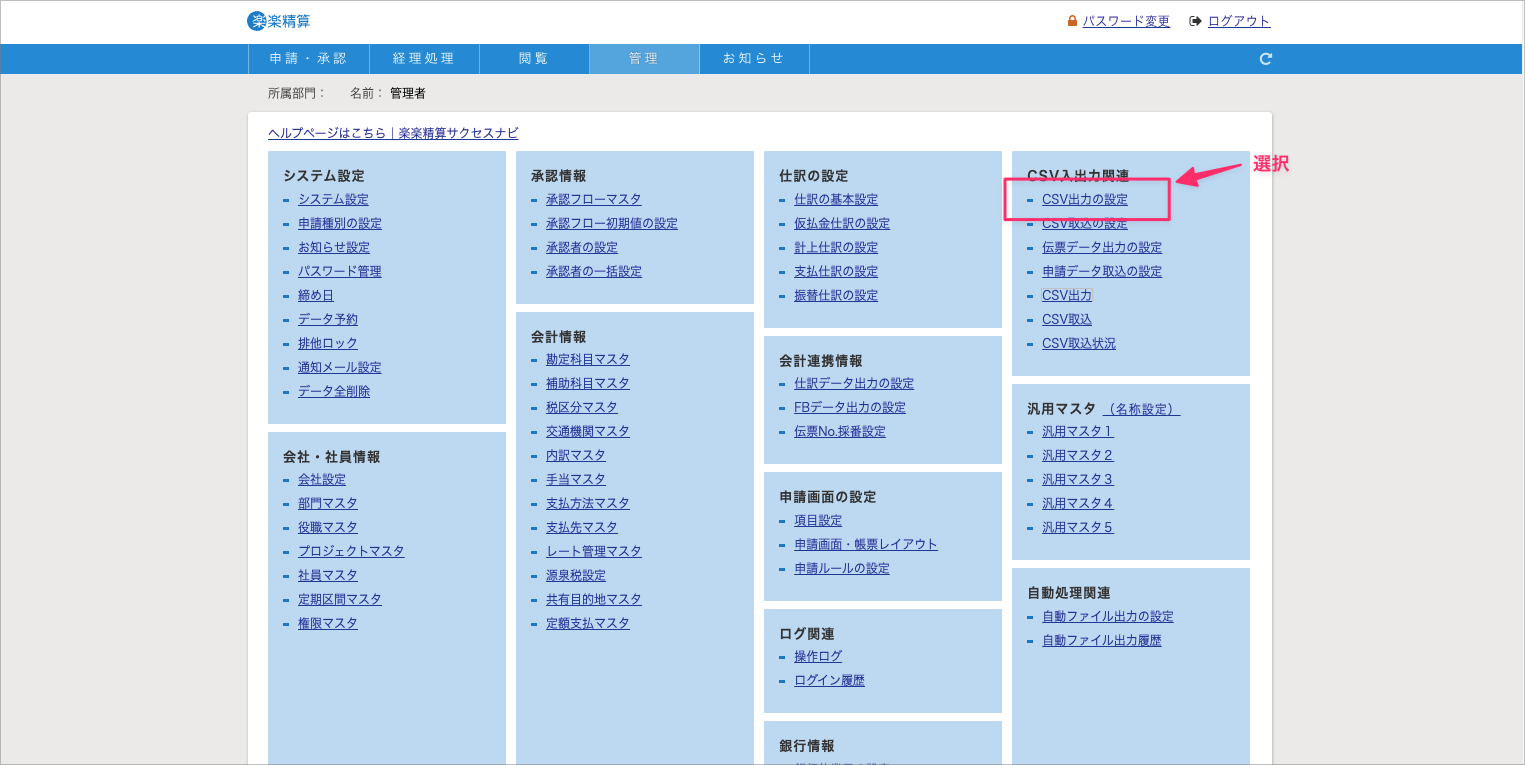Switch to the 閲覧 tab

534,59
